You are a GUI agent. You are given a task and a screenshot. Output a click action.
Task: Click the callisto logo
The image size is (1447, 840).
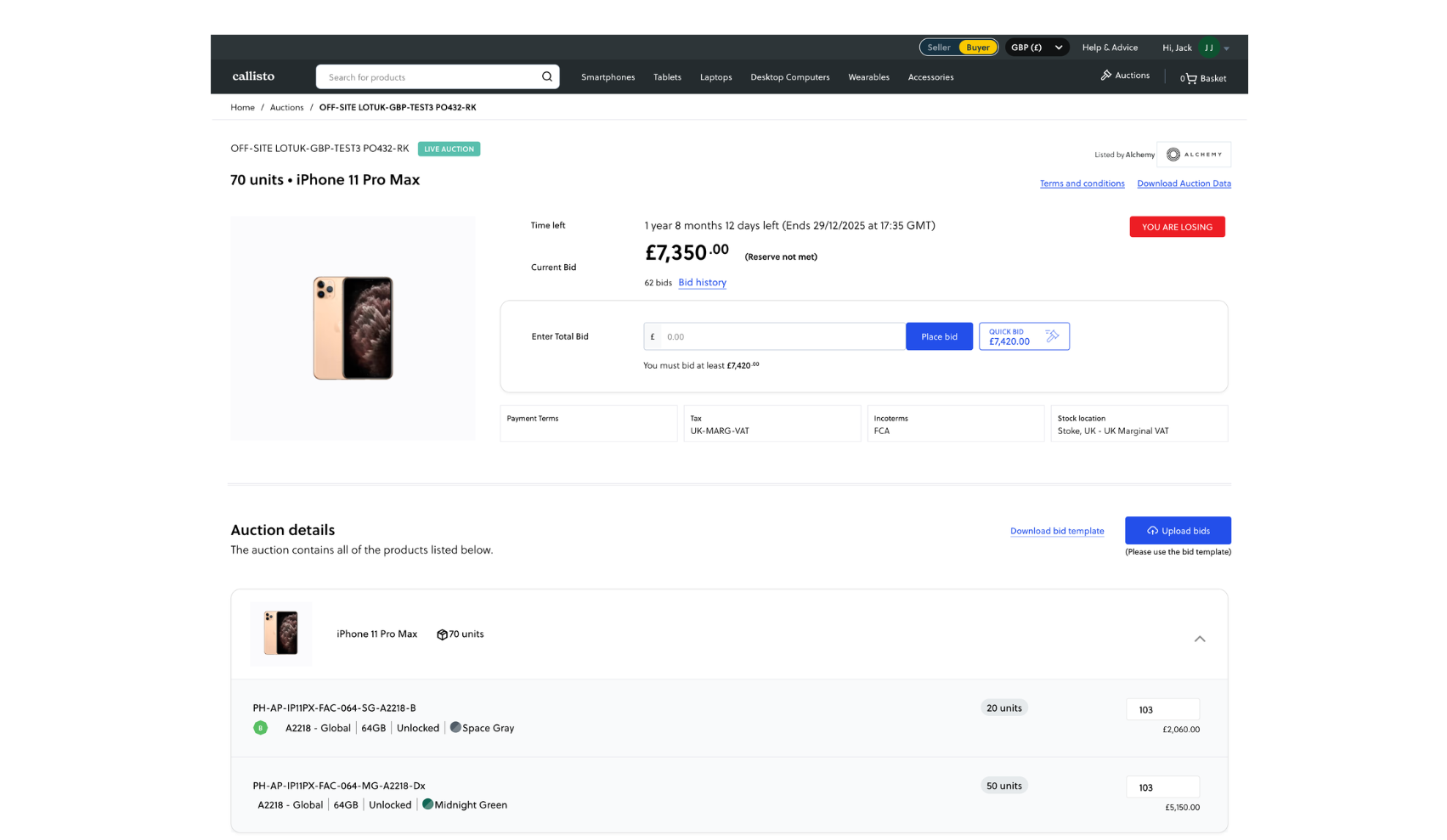[x=253, y=76]
